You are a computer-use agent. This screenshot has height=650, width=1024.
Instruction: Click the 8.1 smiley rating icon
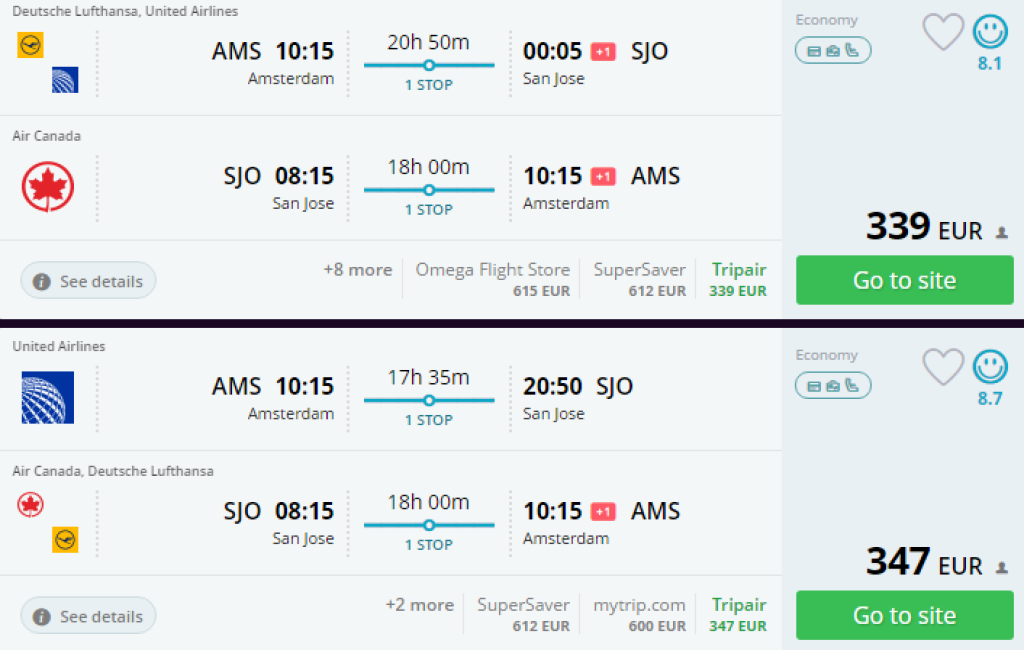990,32
